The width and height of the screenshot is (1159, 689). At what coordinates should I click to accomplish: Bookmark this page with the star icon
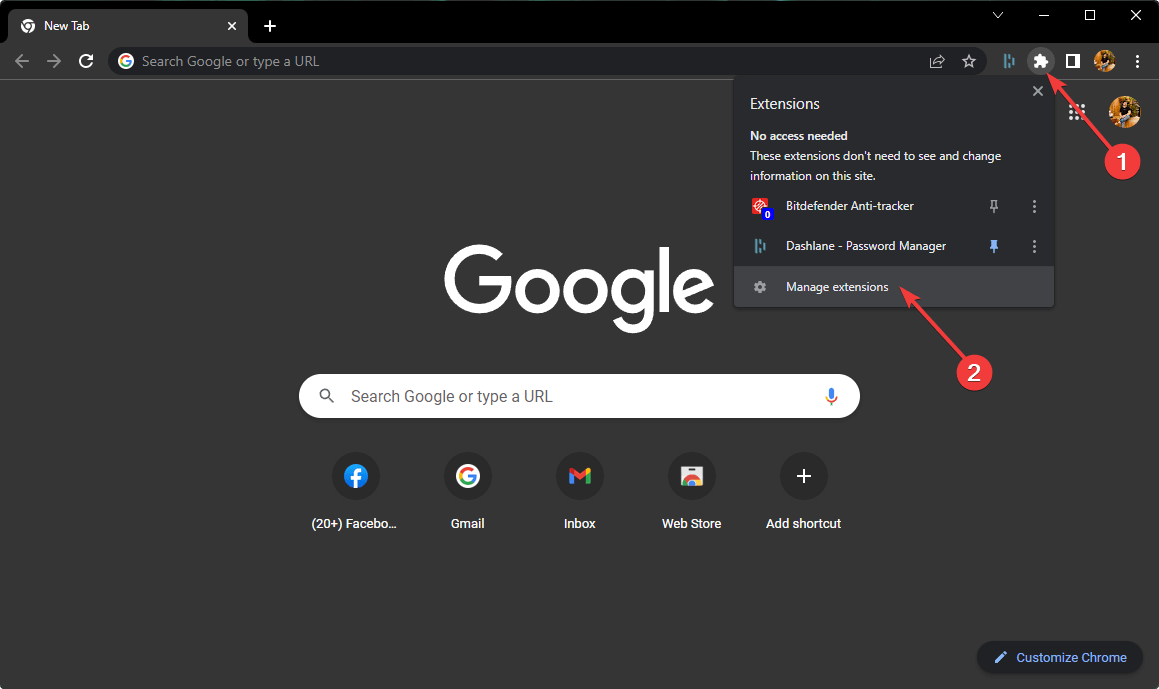(968, 61)
